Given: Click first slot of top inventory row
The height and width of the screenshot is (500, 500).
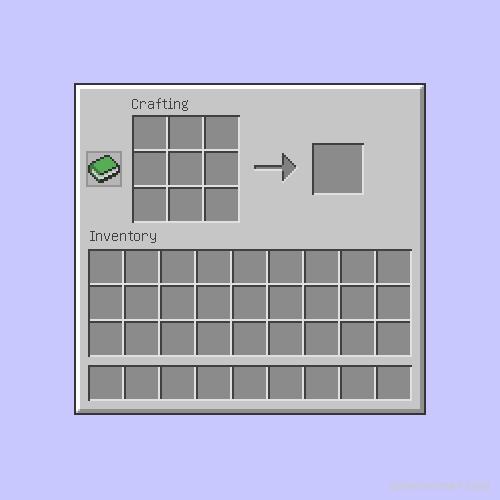Looking at the screenshot, I should (x=106, y=267).
